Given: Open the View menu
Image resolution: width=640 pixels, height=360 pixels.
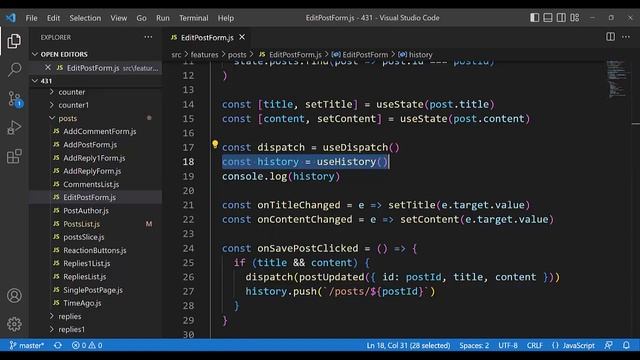Looking at the screenshot, I should pyautogui.click(x=119, y=18).
